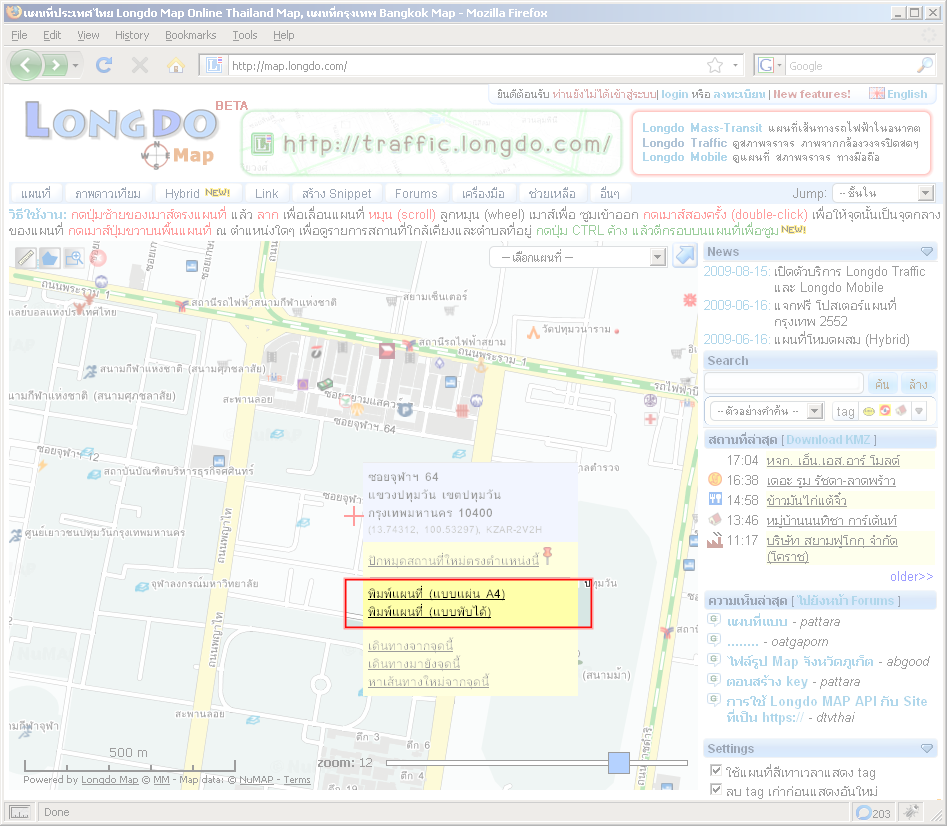The height and width of the screenshot is (826, 947).
Task: Click the Google search input field
Action: click(850, 65)
